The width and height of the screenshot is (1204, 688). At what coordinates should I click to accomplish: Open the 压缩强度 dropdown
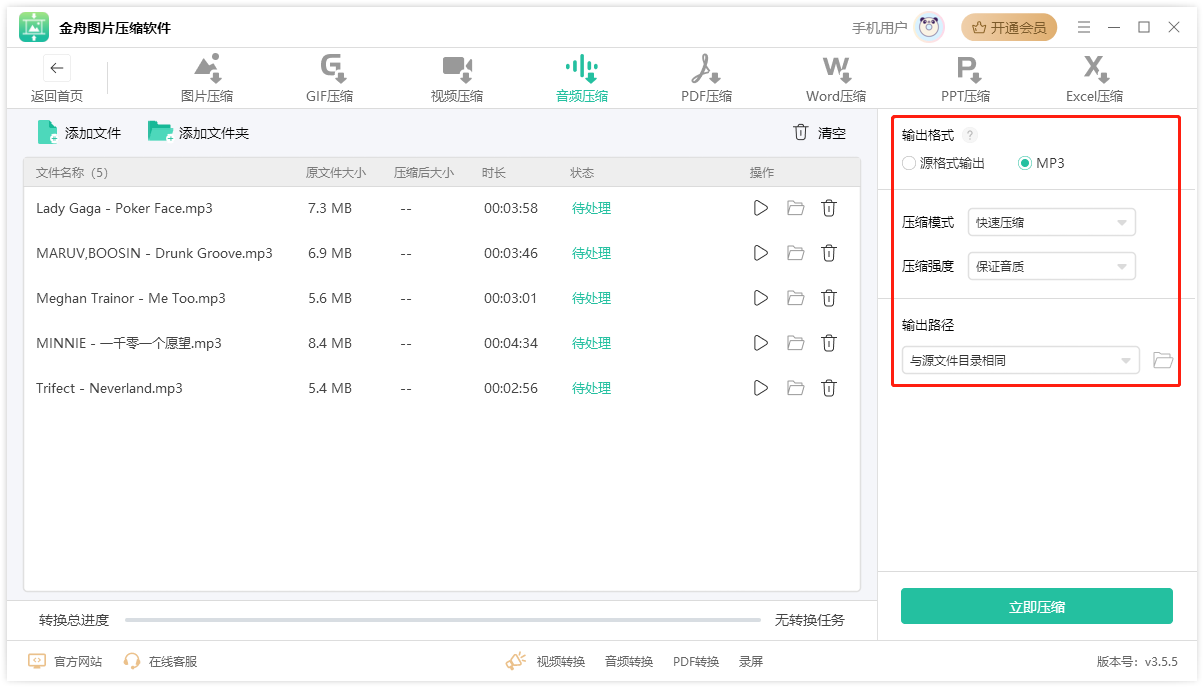pos(1051,266)
